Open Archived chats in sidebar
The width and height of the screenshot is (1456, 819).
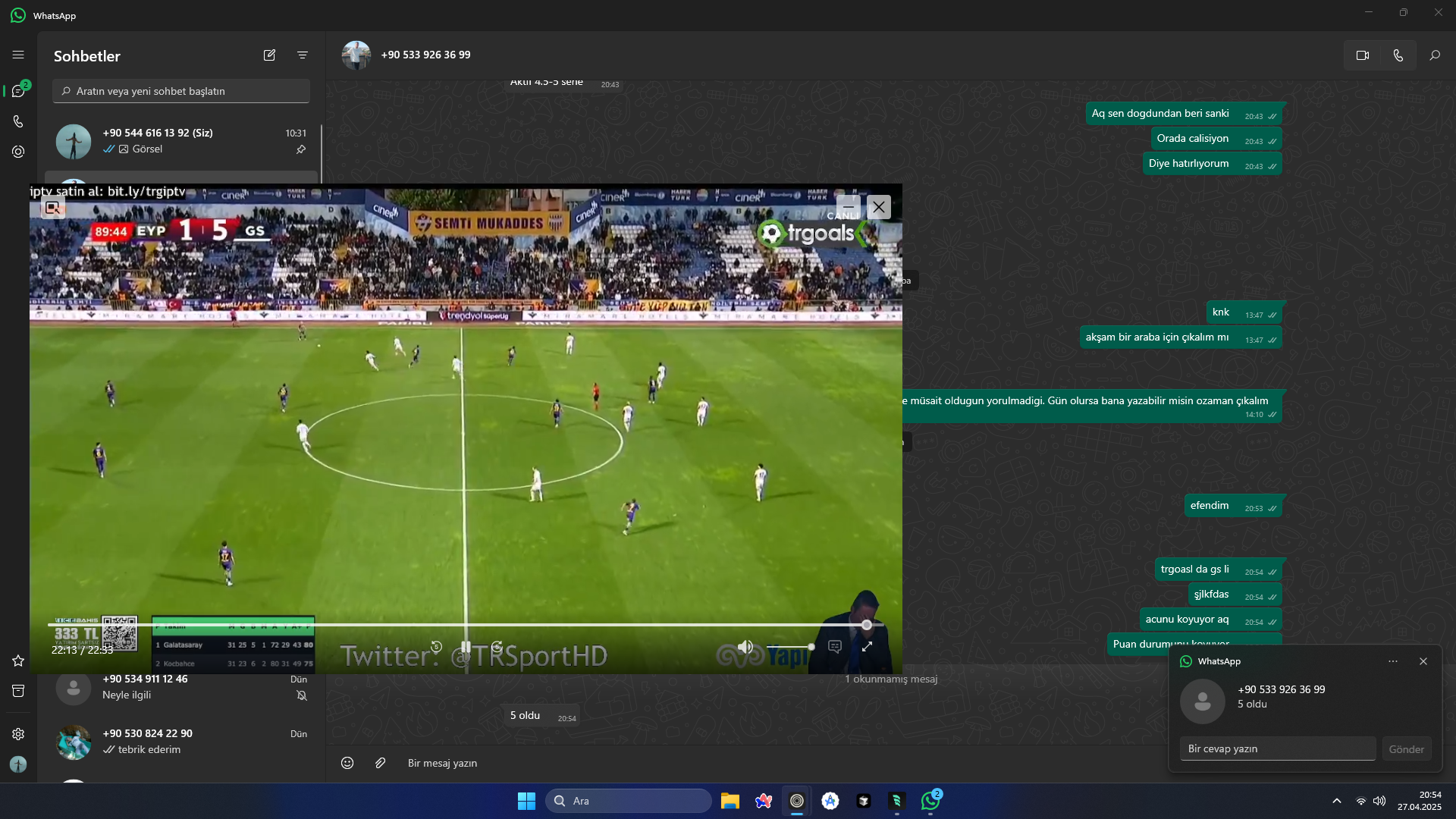point(18,691)
